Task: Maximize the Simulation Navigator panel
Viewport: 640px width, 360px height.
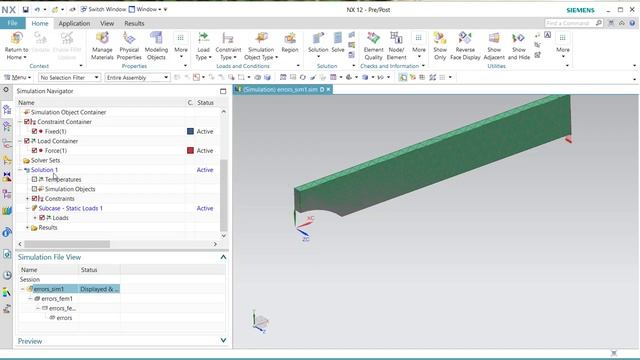Action: (223, 91)
